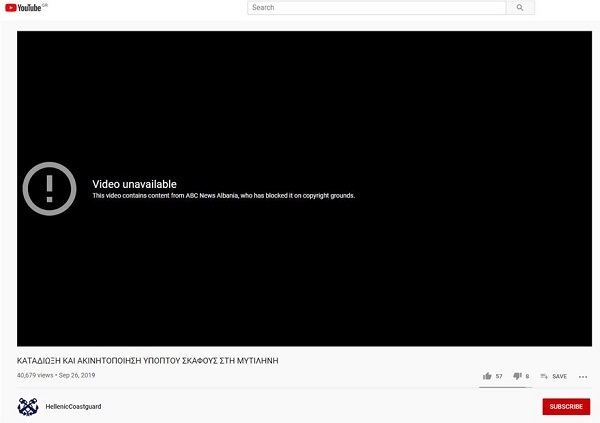The height and width of the screenshot is (423, 600).
Task: Click the Greek video title text
Action: click(147, 359)
